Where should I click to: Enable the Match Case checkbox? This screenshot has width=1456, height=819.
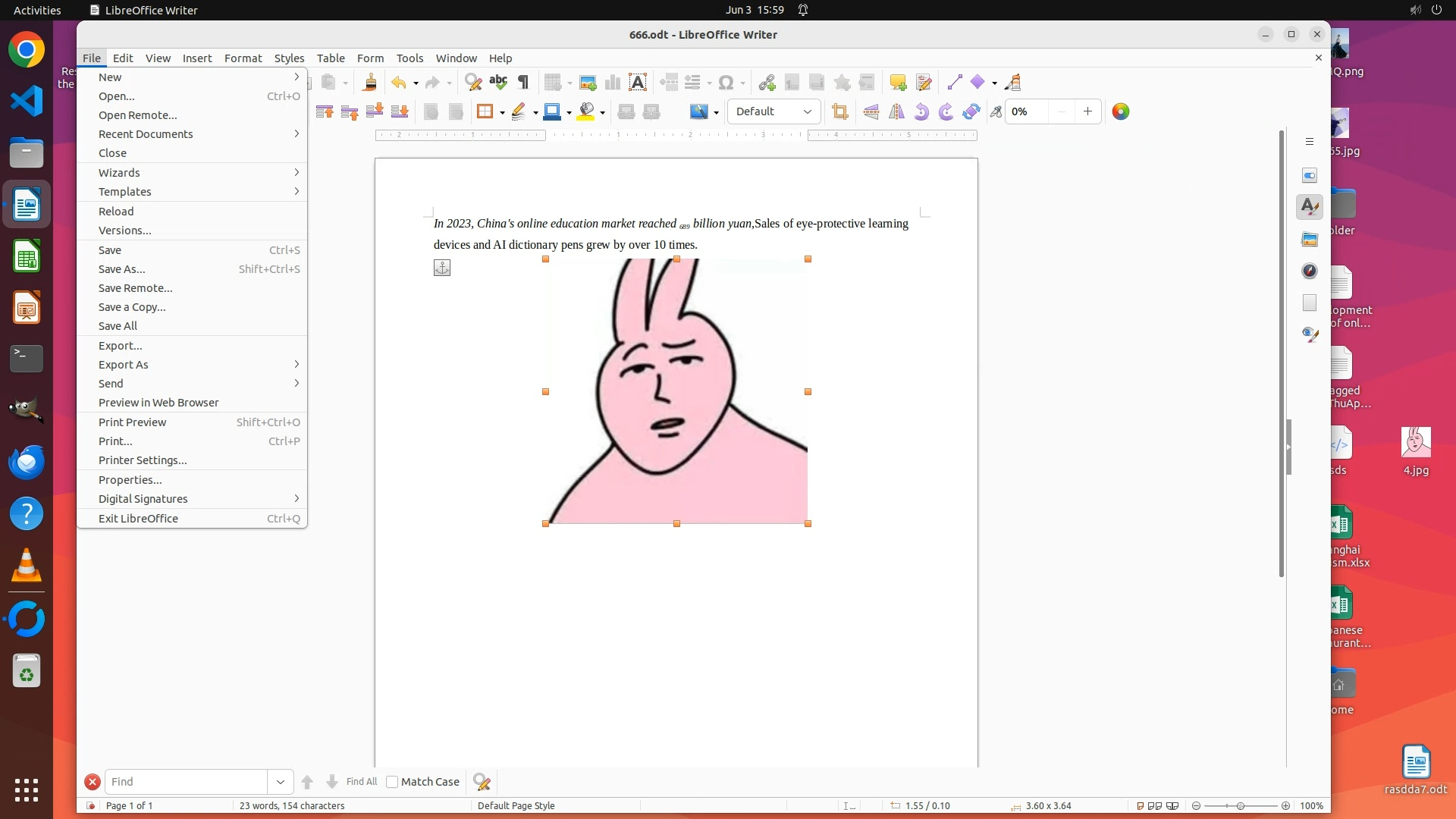tap(392, 782)
